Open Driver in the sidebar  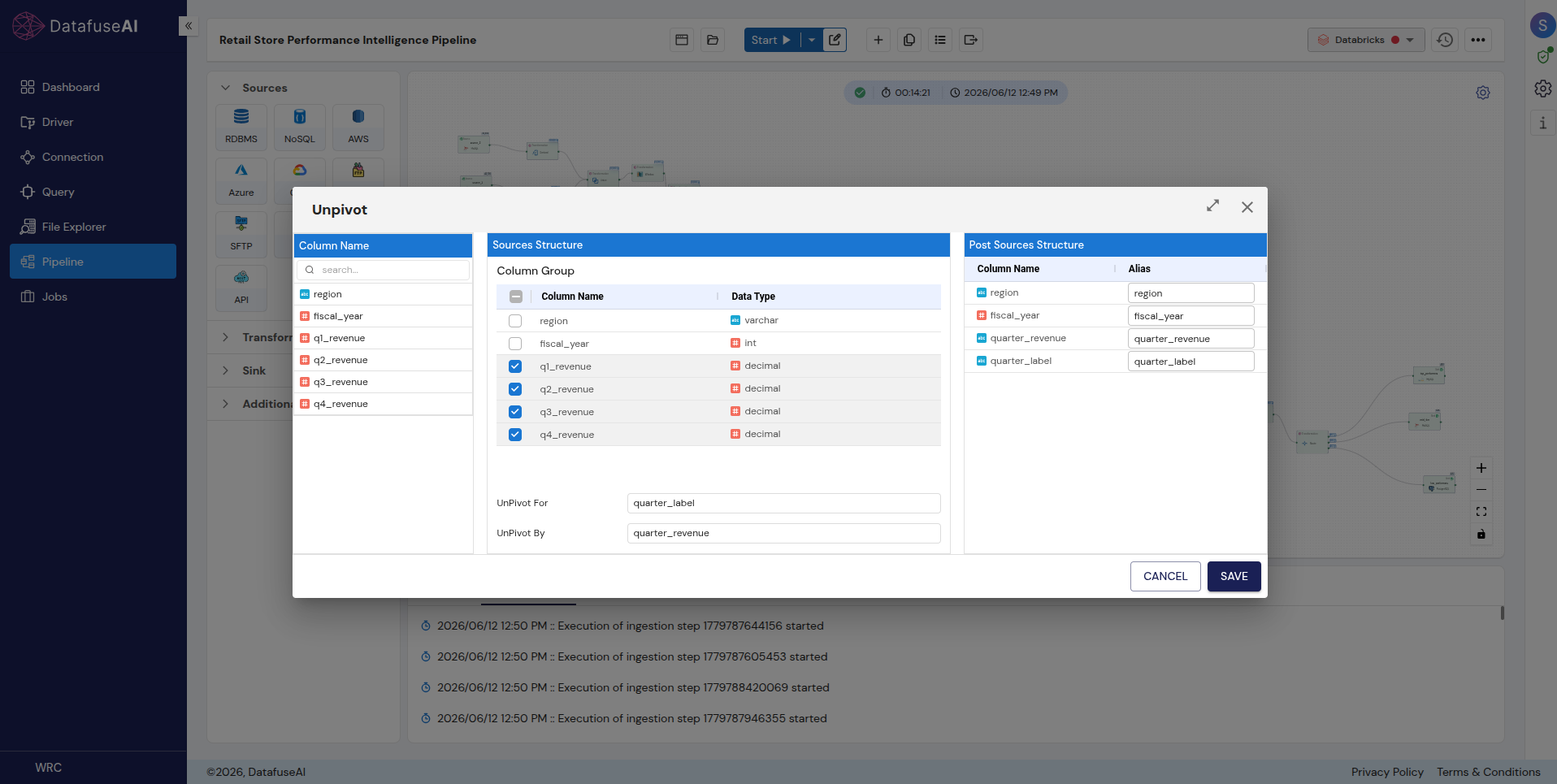[93, 122]
